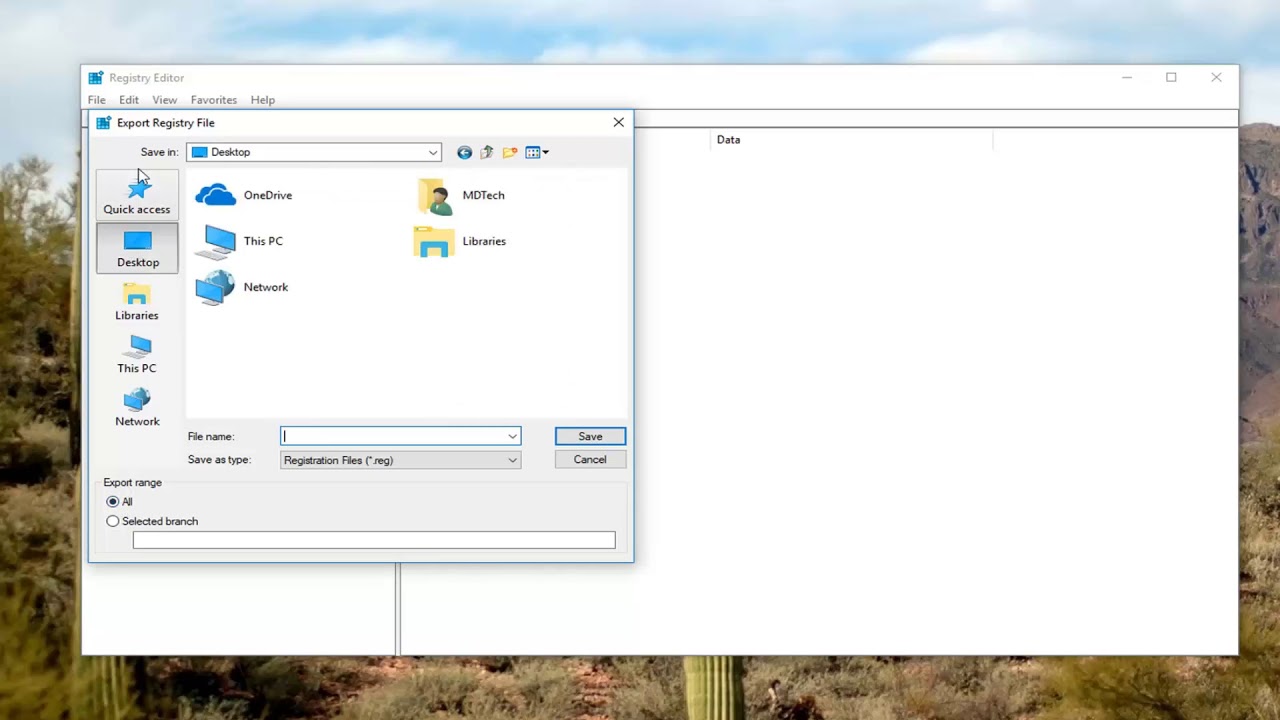This screenshot has width=1280, height=720.
Task: Click the Create New Folder icon
Action: [x=510, y=152]
